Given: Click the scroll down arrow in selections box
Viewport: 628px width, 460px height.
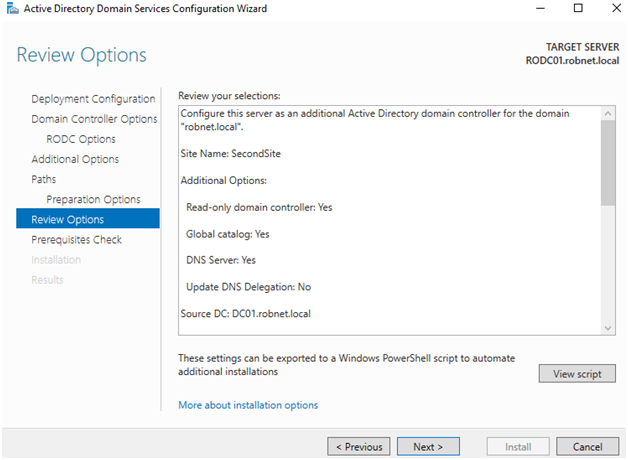Looking at the screenshot, I should (x=608, y=328).
